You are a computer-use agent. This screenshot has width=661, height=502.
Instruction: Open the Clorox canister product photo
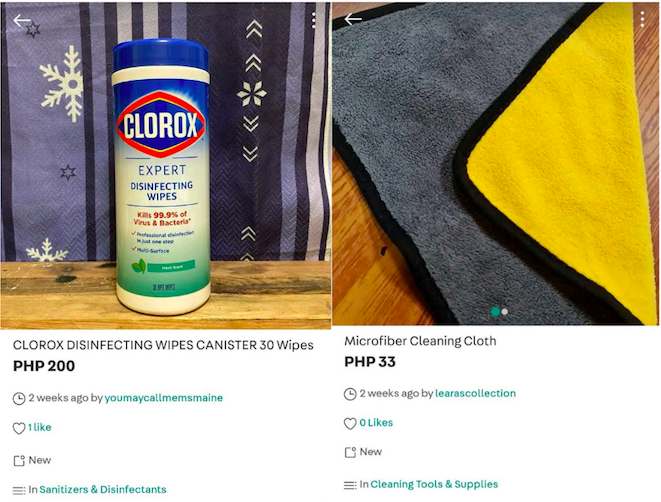161,177
